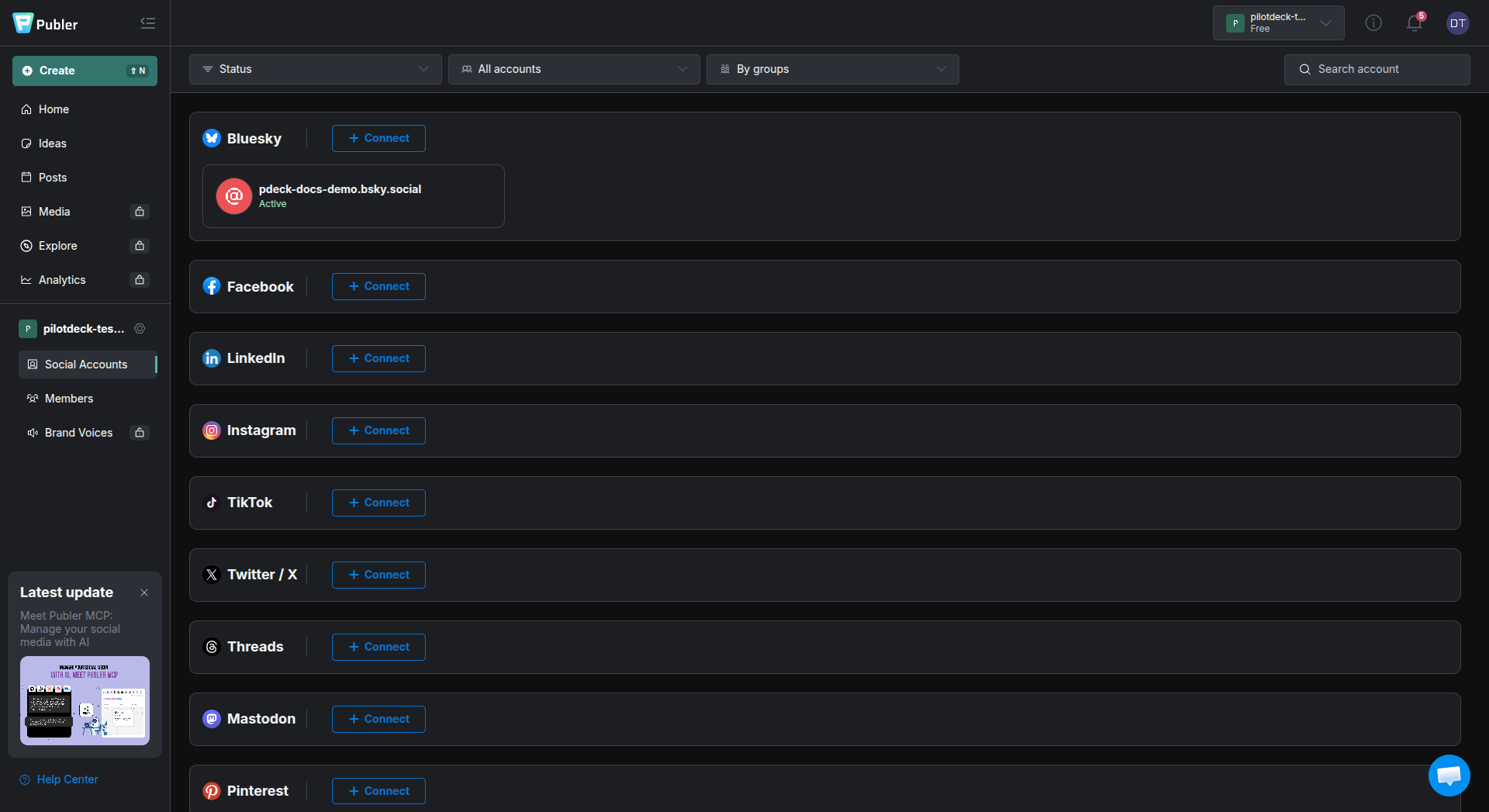This screenshot has width=1489, height=812.
Task: Open the Publer MCP update thumbnail
Action: [x=85, y=700]
